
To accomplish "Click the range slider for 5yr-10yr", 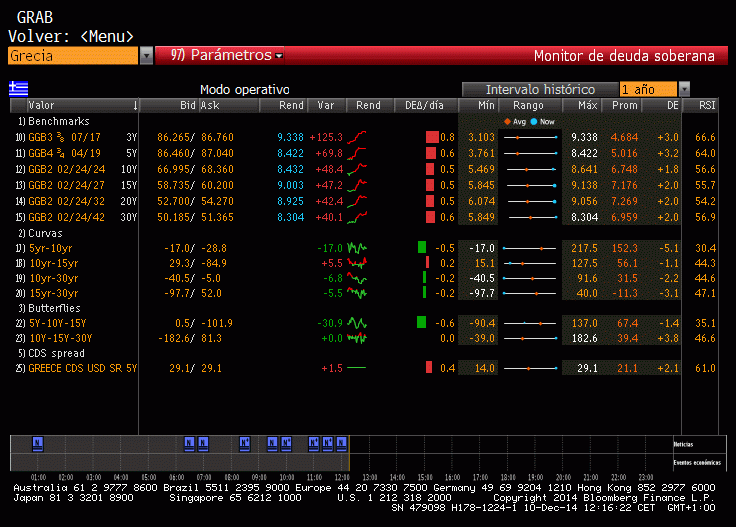I will 529,248.
